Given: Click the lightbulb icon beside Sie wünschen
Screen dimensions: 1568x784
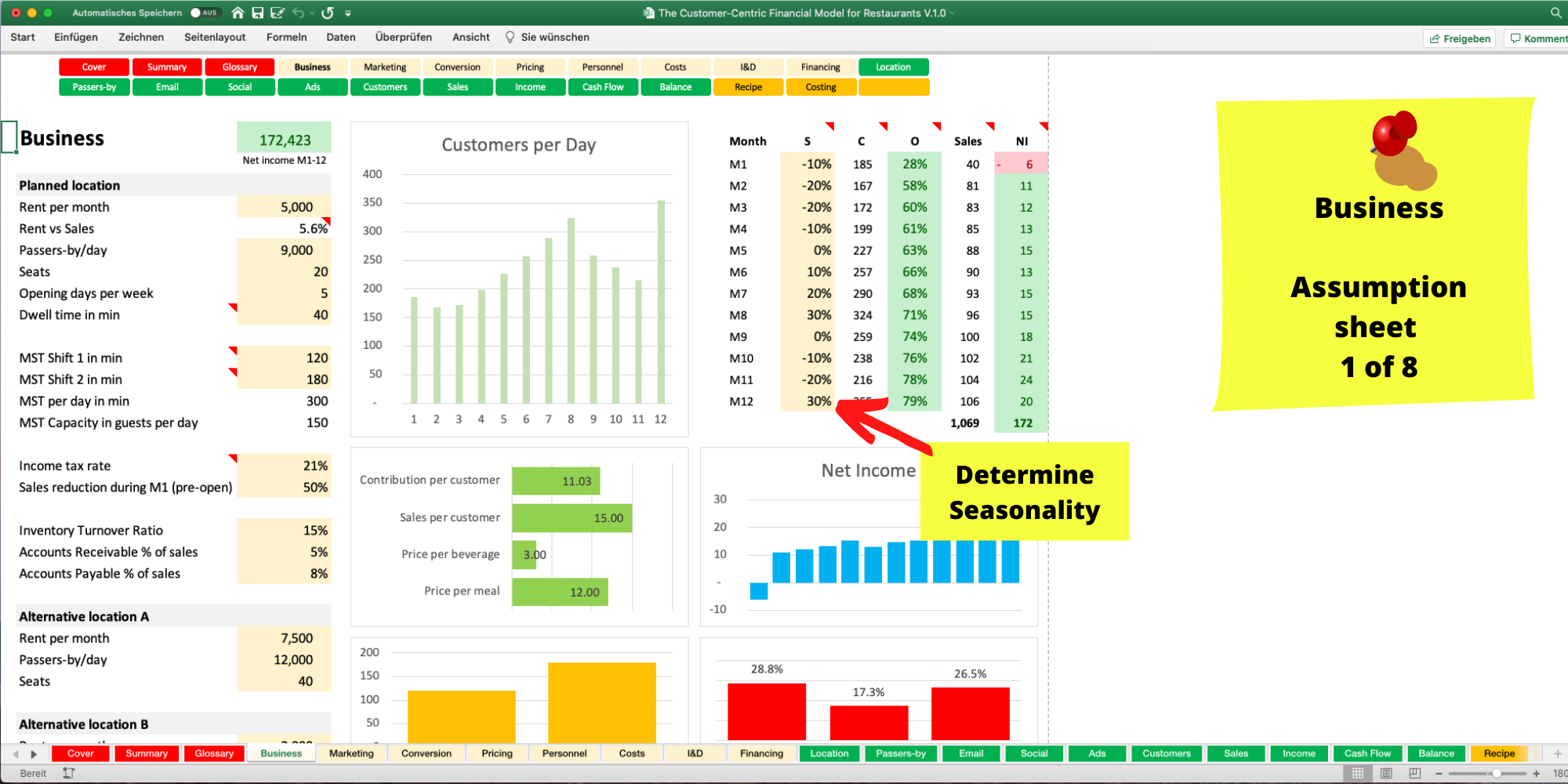Looking at the screenshot, I should click(510, 37).
